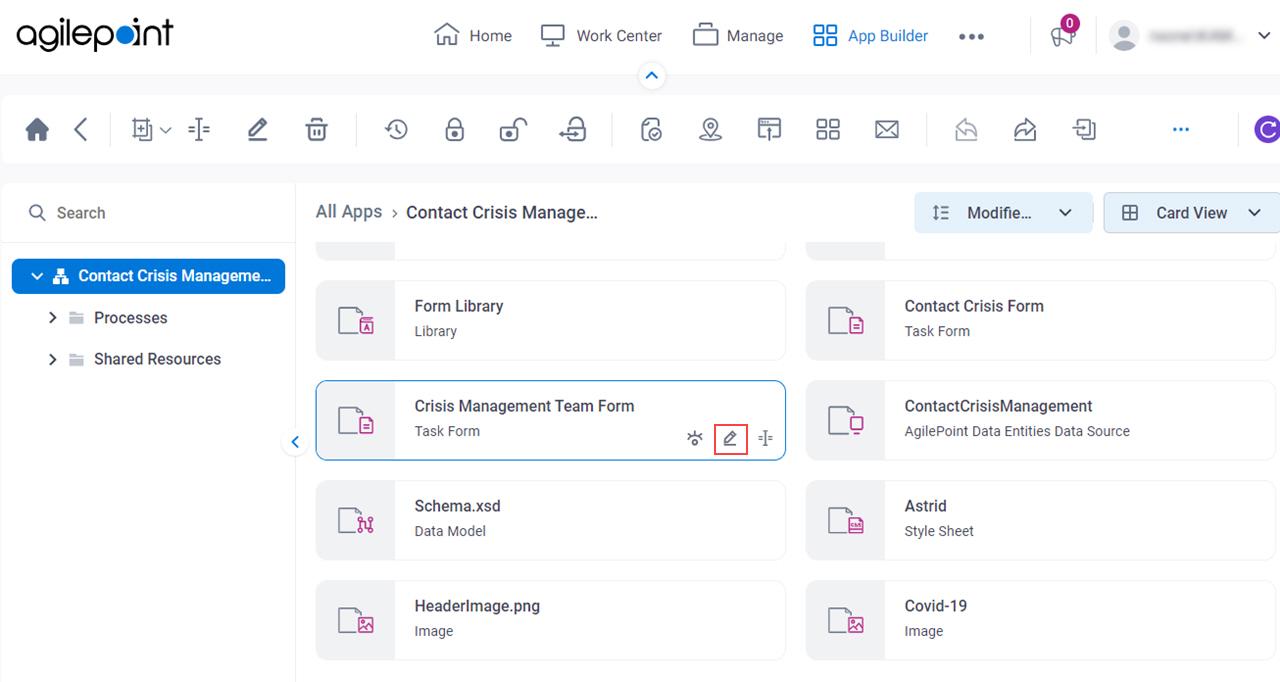Select the Shared Resources folder
Viewport: 1280px width, 682px height.
[x=157, y=359]
